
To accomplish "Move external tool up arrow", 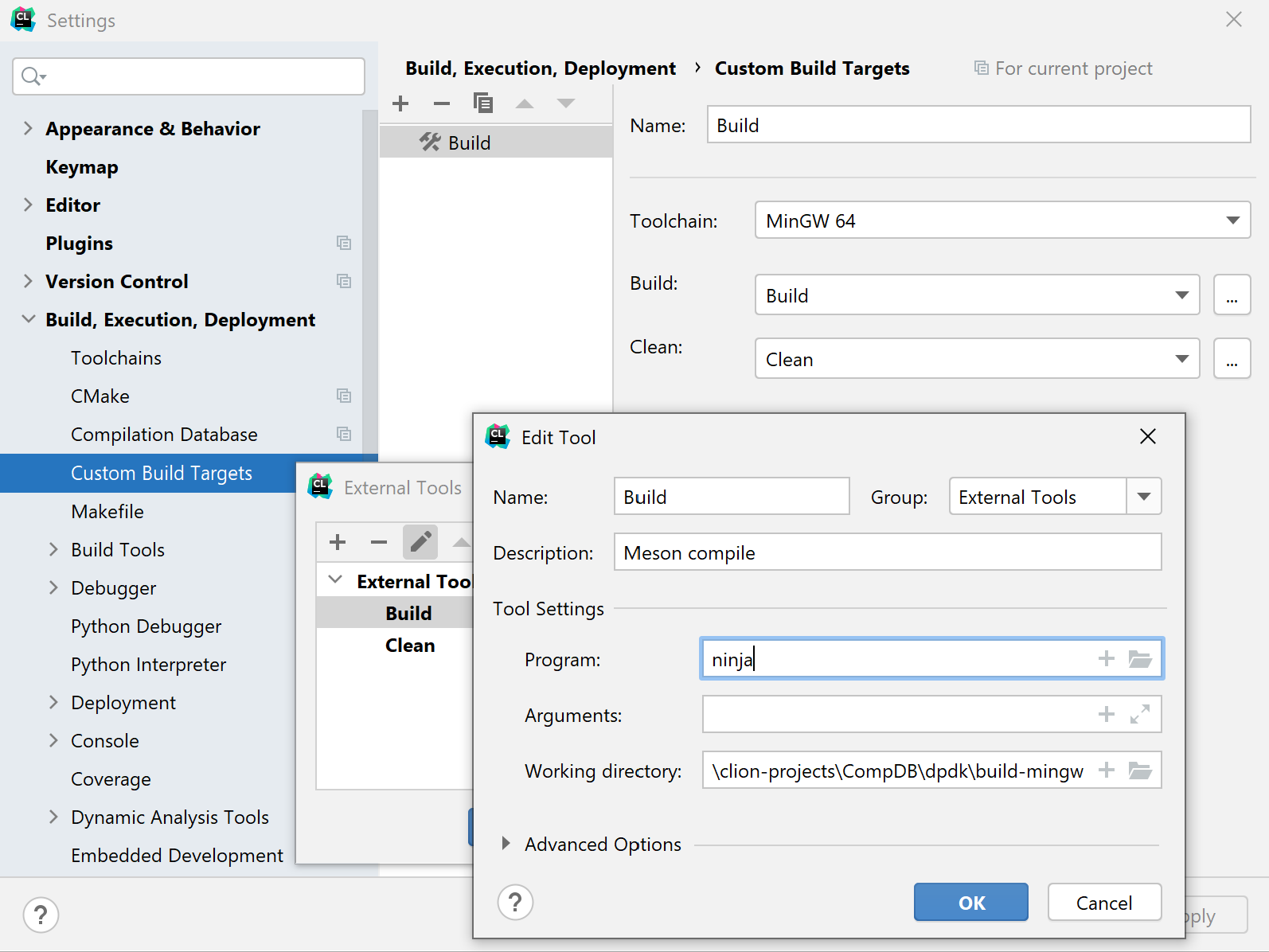I will (x=462, y=542).
